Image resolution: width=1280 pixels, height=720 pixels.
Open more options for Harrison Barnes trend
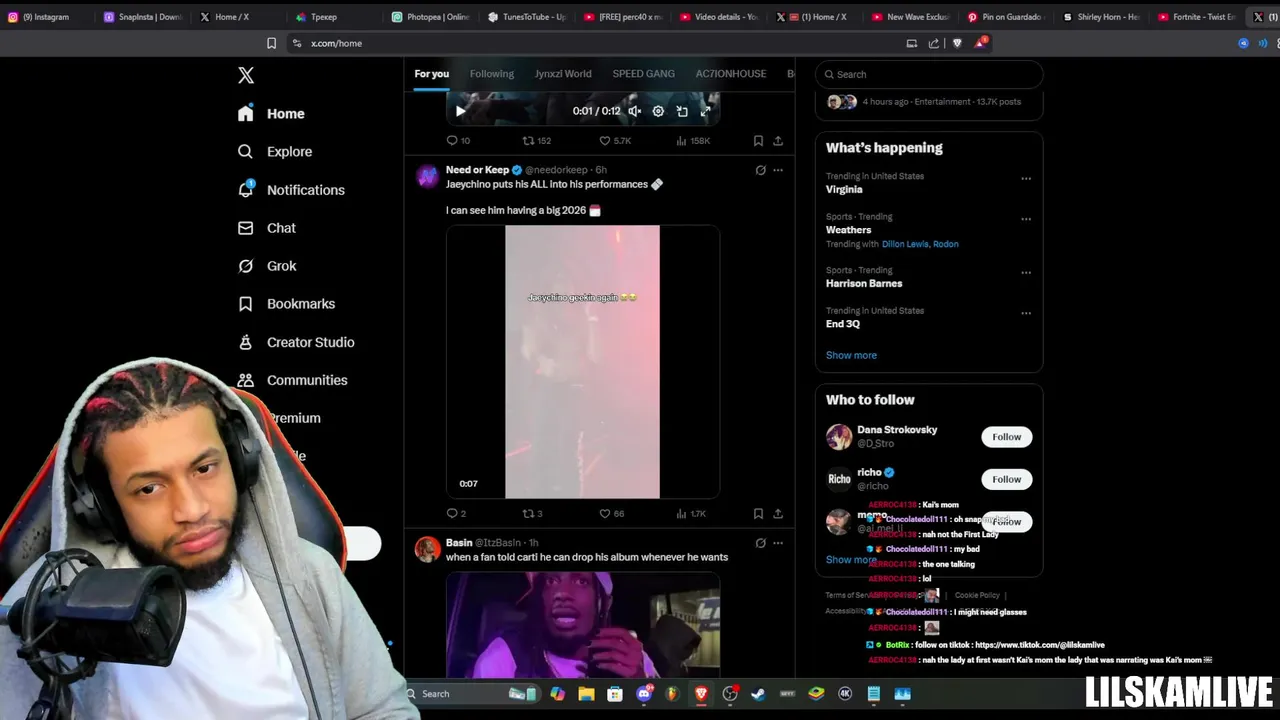1026,273
